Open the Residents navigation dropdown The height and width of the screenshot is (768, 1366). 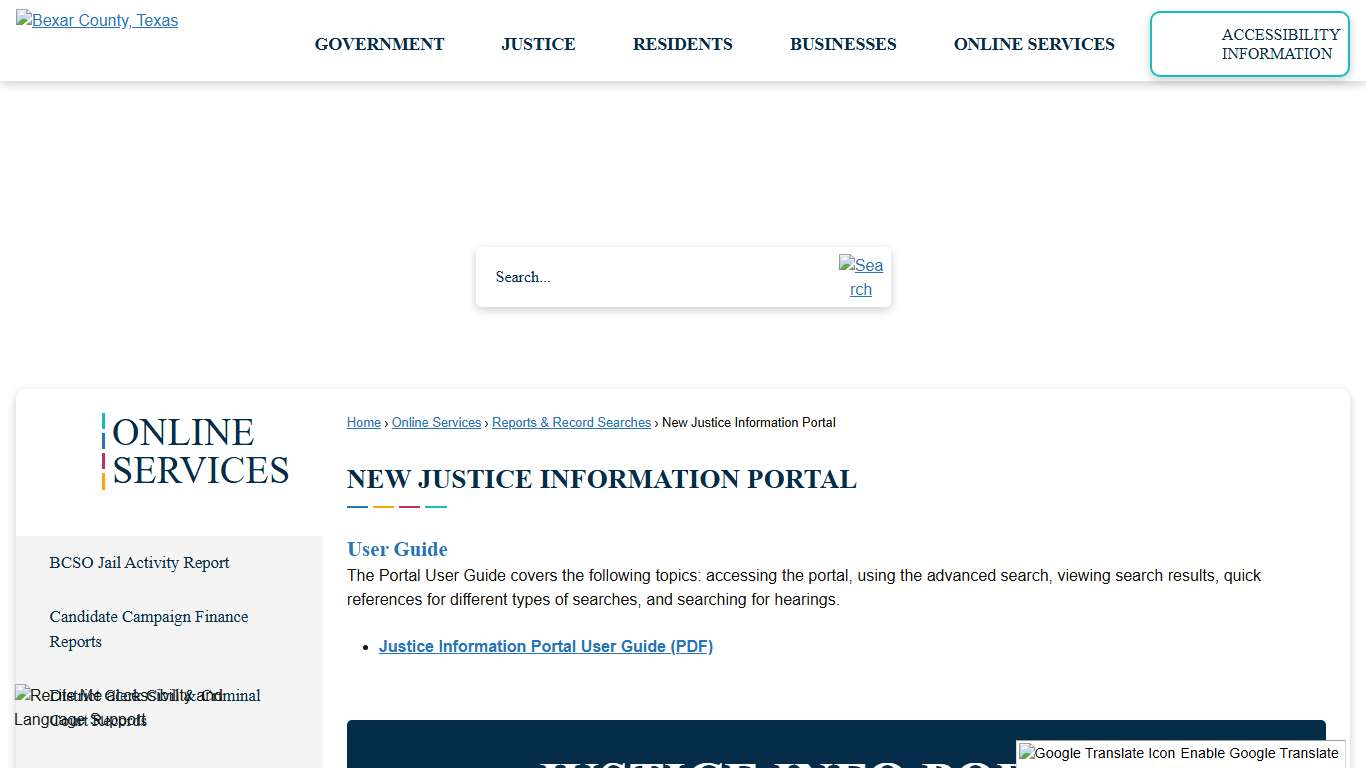click(682, 44)
